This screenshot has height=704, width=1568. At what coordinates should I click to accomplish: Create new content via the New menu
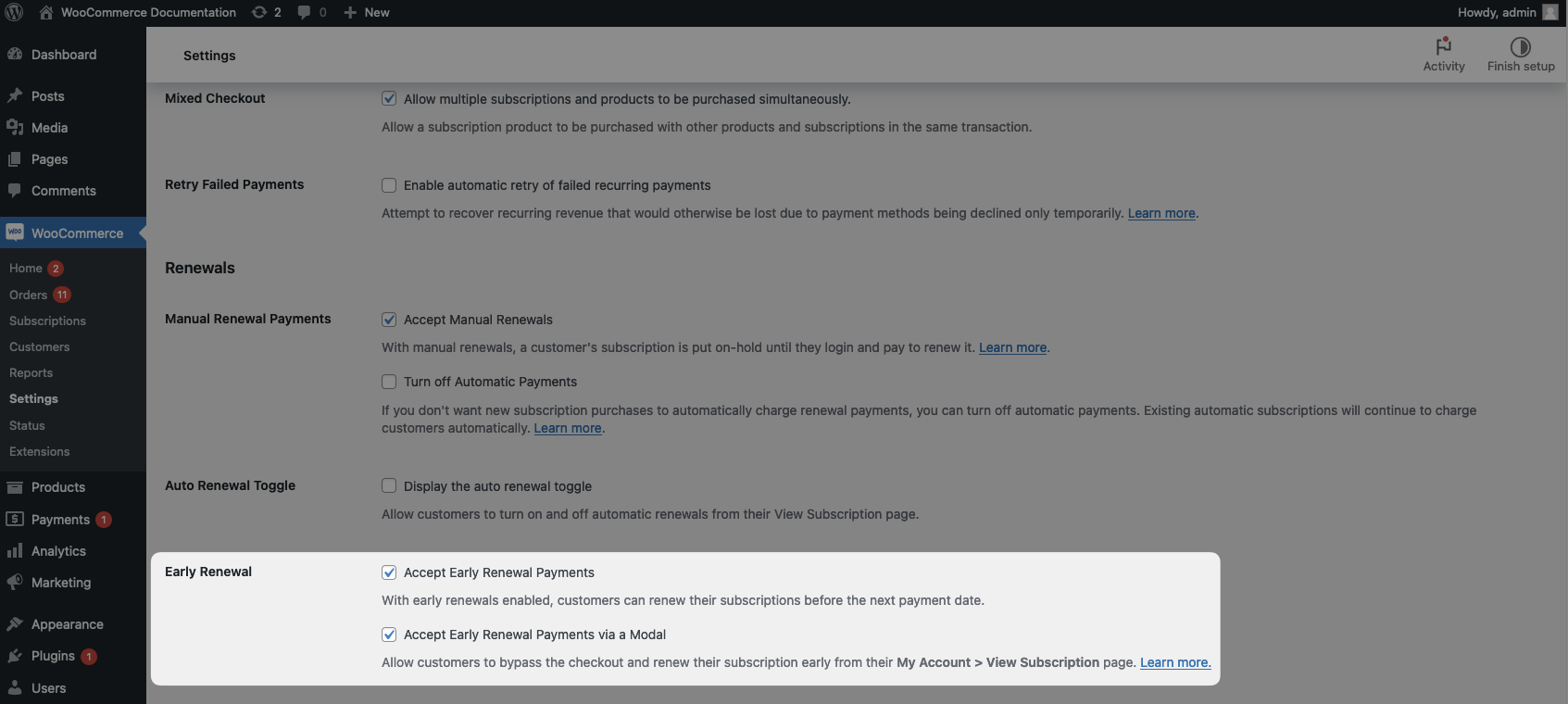(367, 12)
